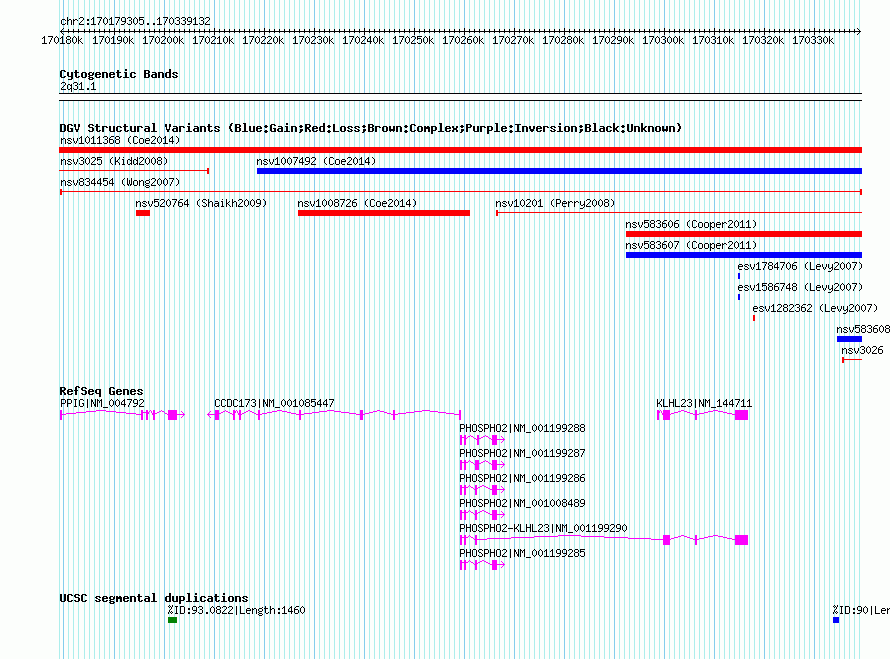Viewport: 890px width, 659px height.
Task: Click the %ID:93.0822|Length:1460 label
Action: click(236, 610)
